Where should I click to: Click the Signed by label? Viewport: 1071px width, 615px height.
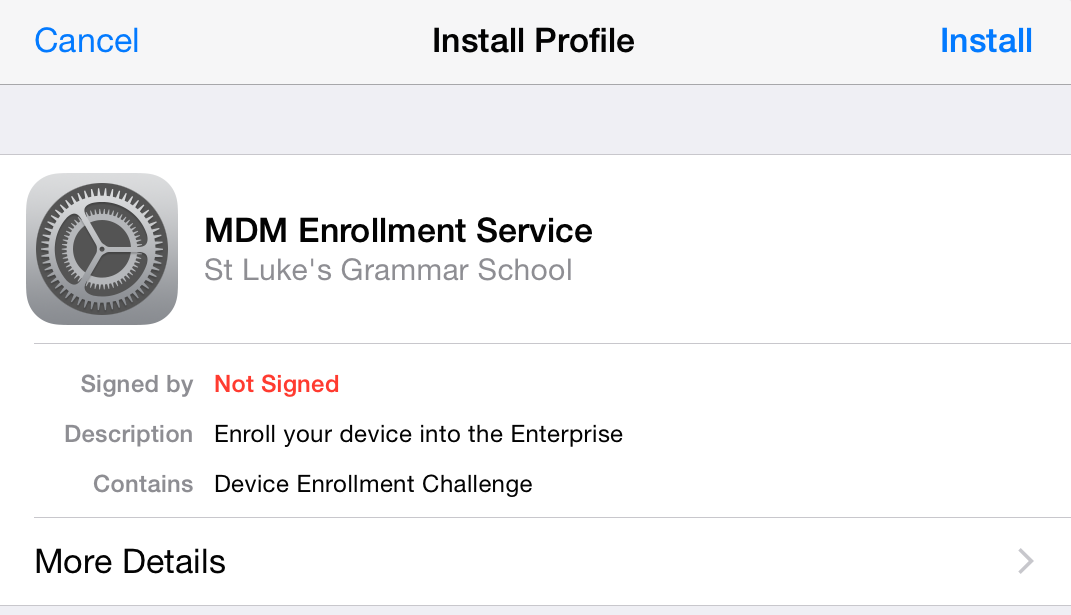(x=137, y=384)
